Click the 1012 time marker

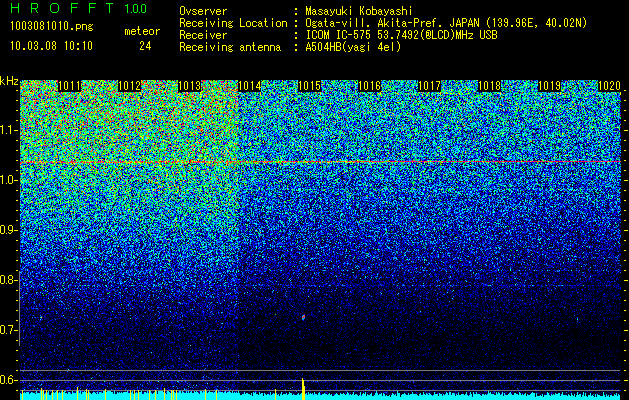pyautogui.click(x=130, y=86)
